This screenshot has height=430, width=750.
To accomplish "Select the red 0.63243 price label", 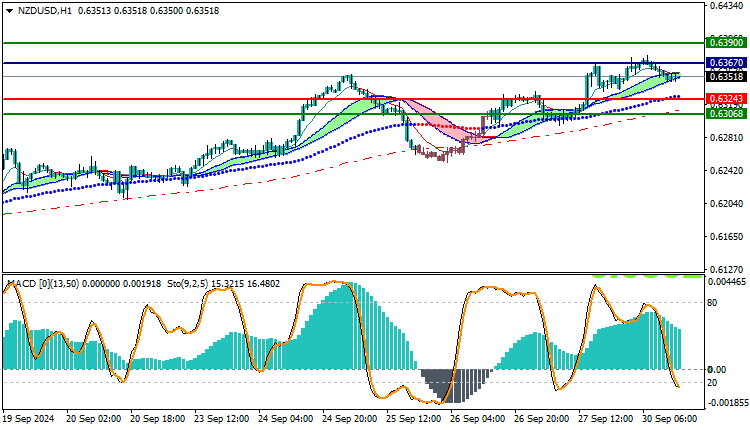I will (727, 99).
